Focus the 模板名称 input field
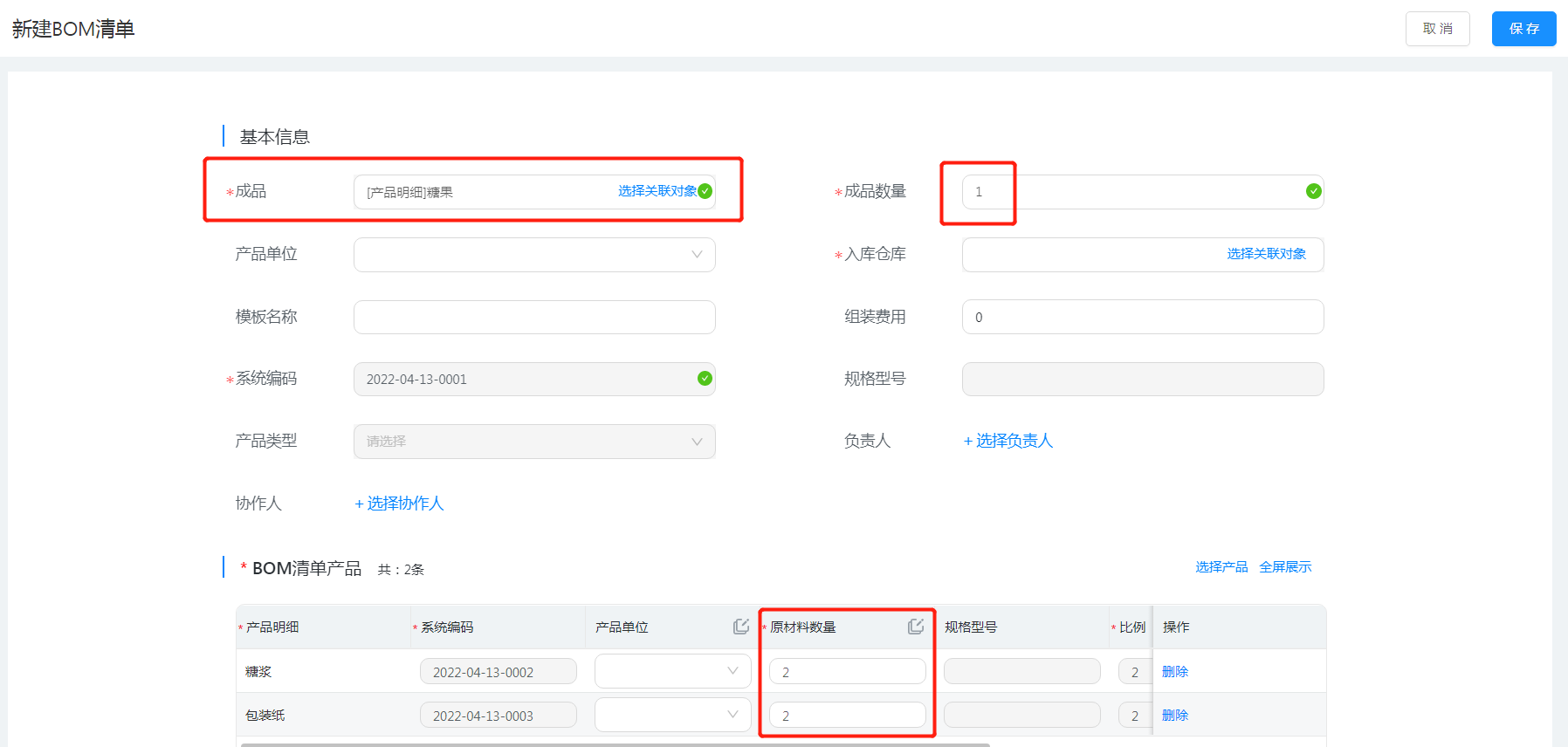 coord(534,317)
